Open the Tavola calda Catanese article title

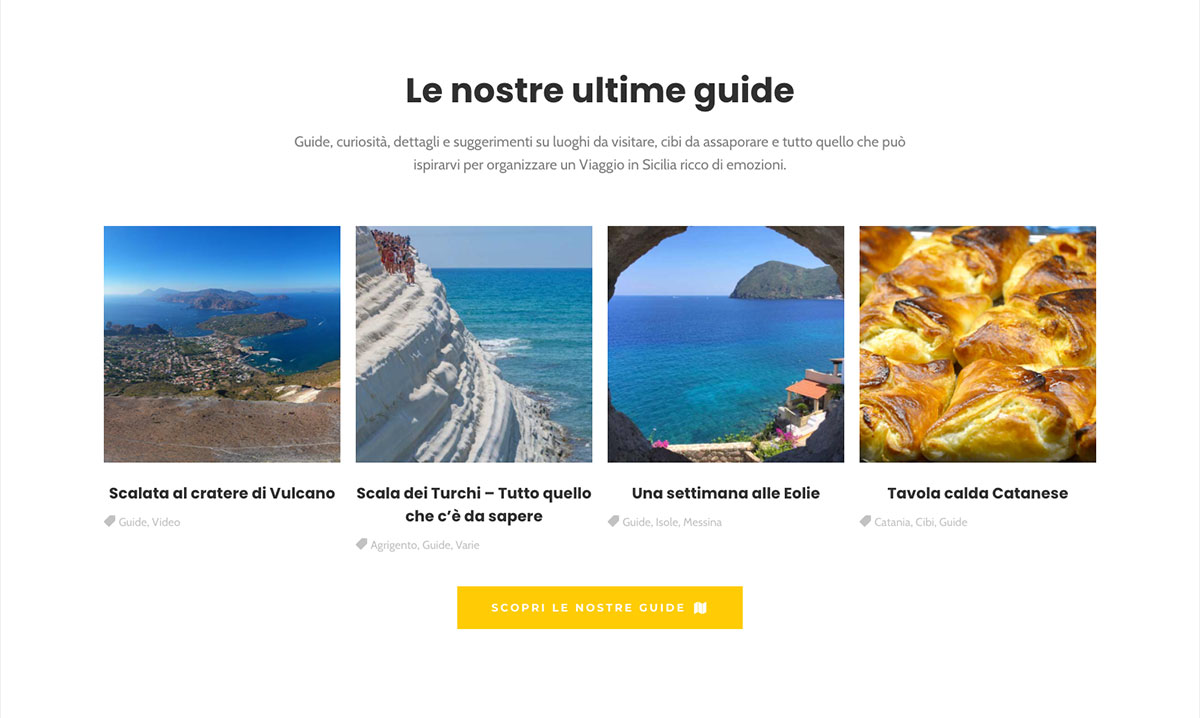(x=978, y=493)
